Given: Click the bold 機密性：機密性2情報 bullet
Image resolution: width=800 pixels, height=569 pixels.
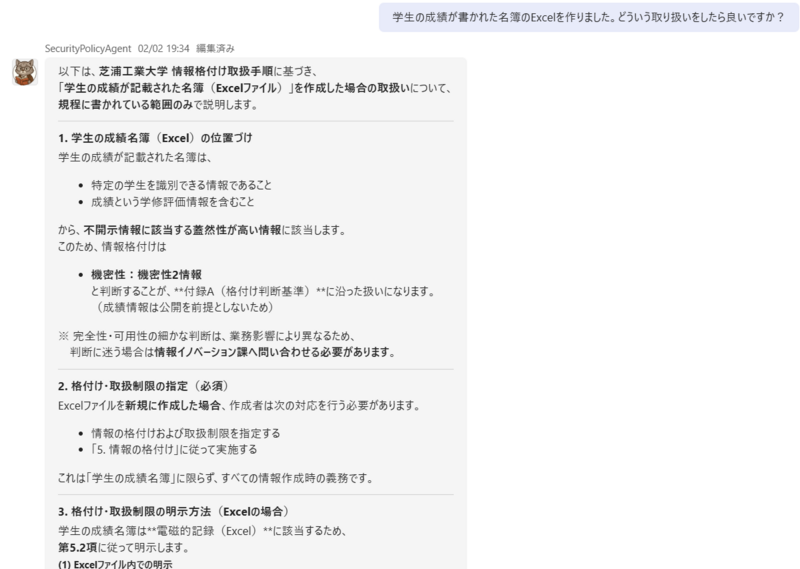Looking at the screenshot, I should pos(146,274).
